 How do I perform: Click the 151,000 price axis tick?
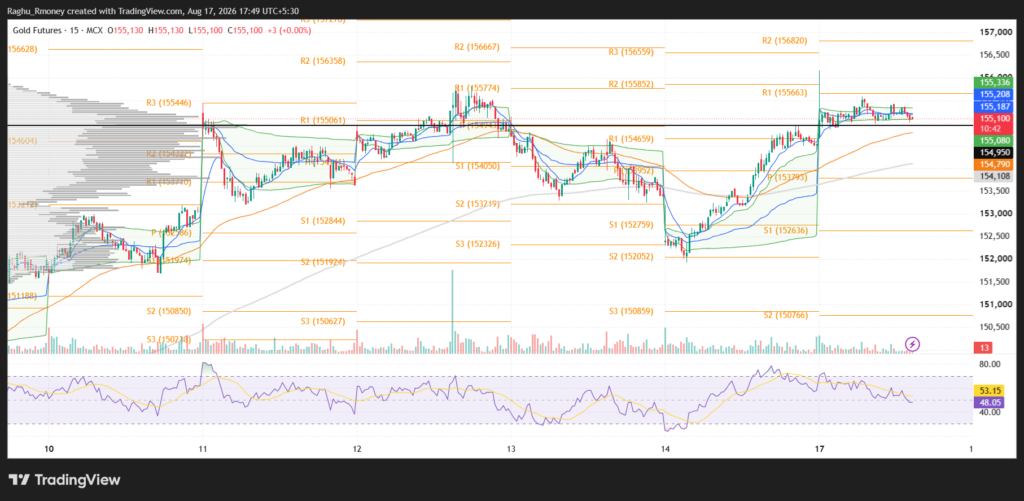pos(994,304)
